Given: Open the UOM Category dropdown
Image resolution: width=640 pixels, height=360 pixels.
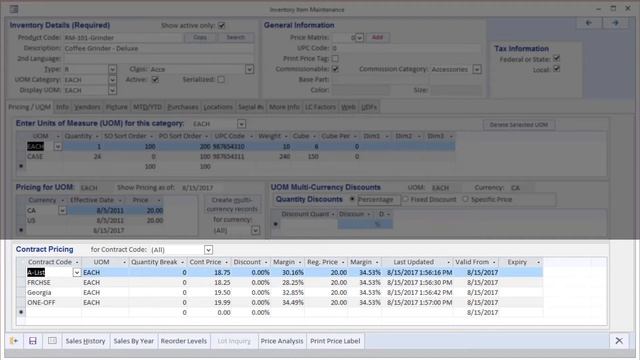Looking at the screenshot, I should tap(112, 80).
